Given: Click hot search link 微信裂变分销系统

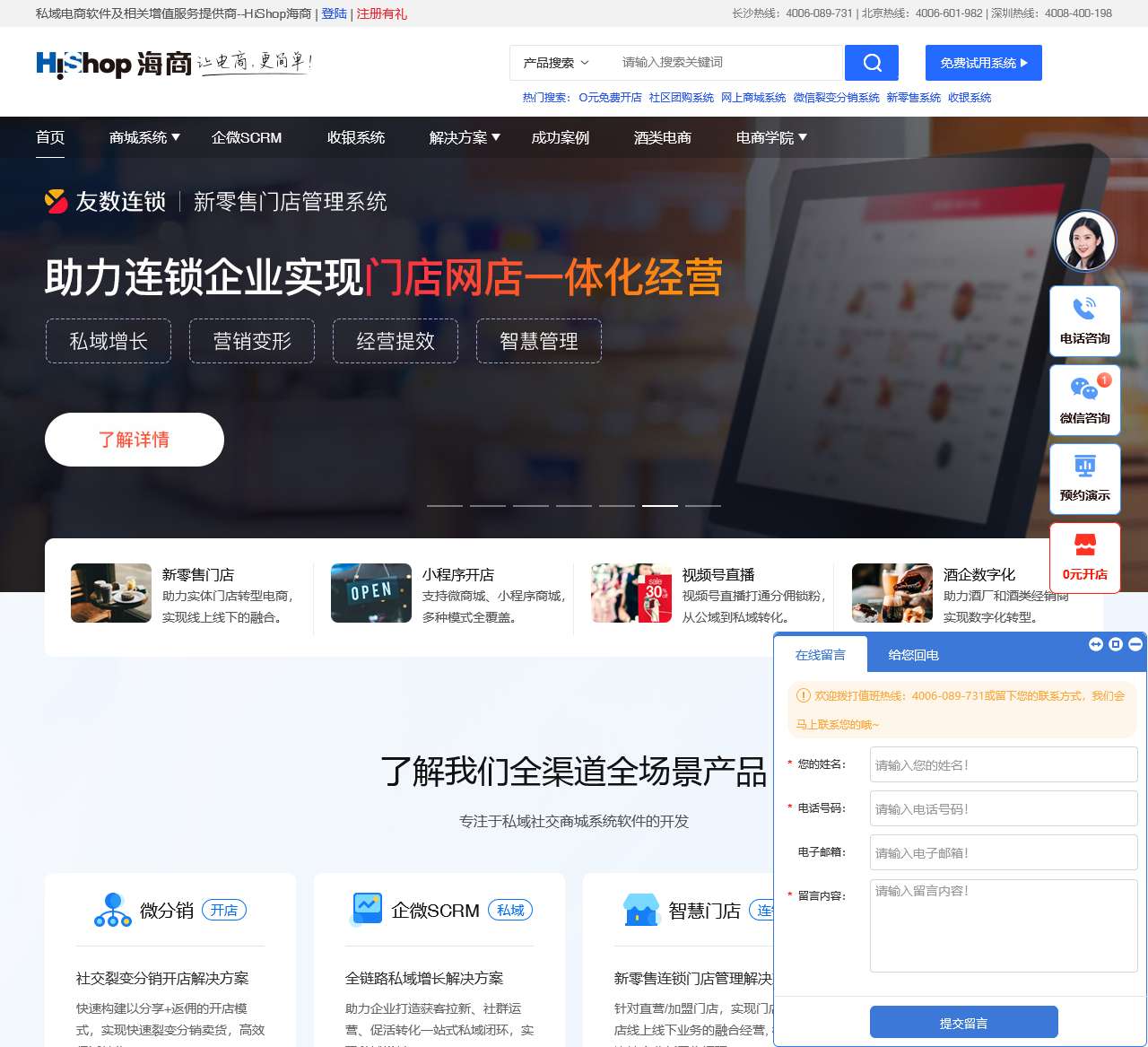Looking at the screenshot, I should coord(836,98).
